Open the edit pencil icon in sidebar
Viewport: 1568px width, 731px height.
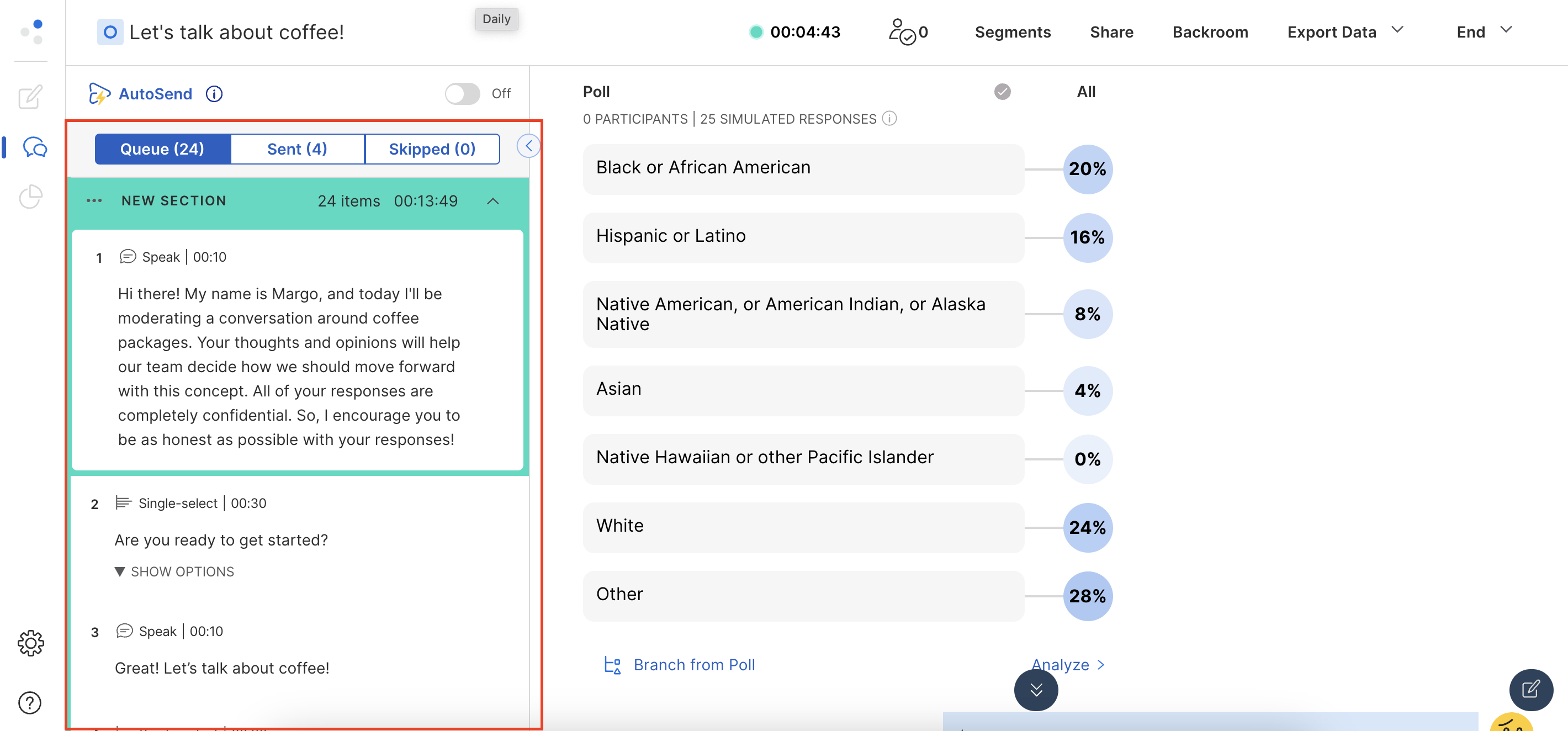tap(30, 97)
